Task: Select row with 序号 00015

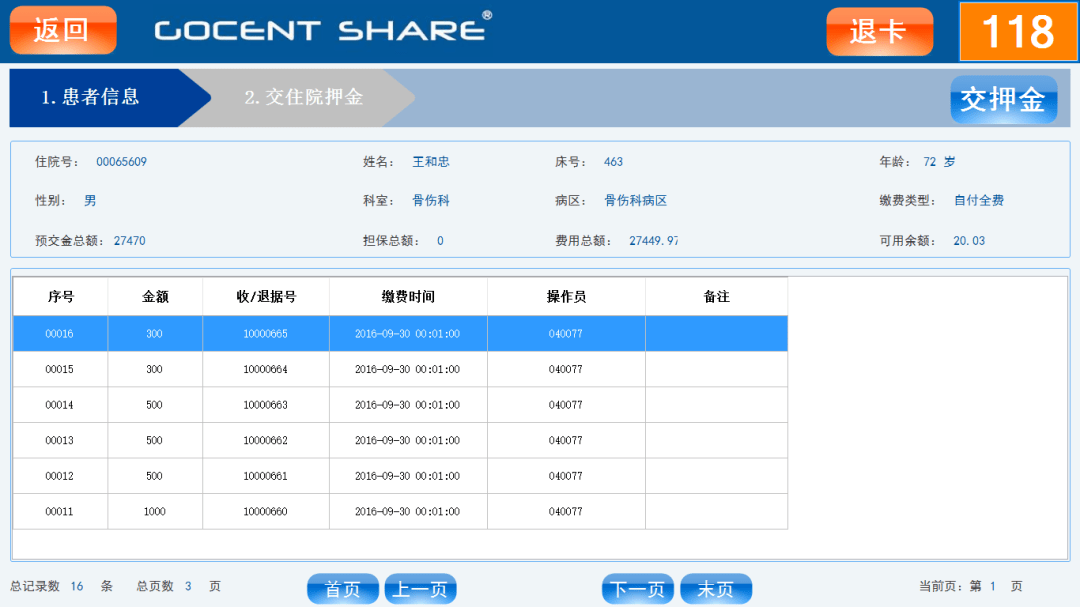Action: coord(400,369)
